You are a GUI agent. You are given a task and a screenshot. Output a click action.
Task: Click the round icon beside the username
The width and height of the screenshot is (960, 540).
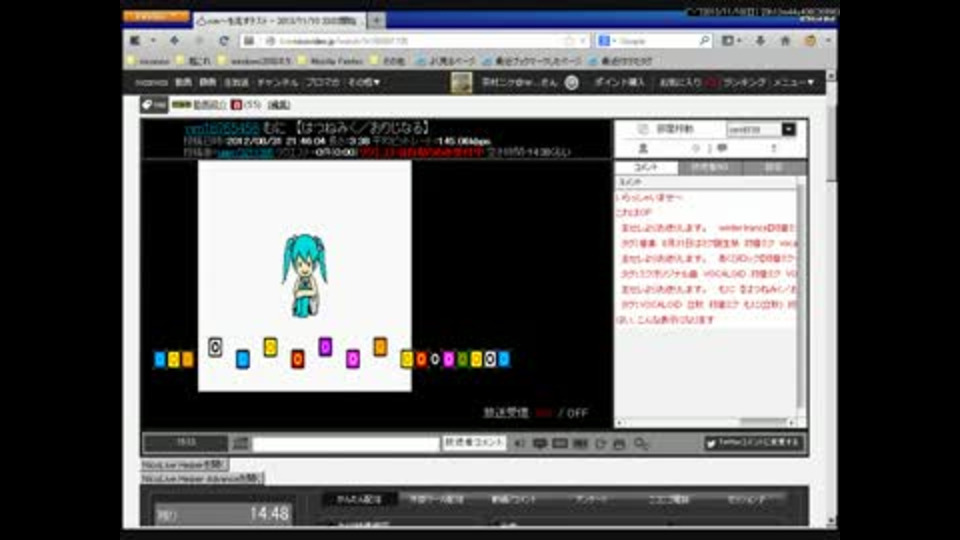click(571, 82)
